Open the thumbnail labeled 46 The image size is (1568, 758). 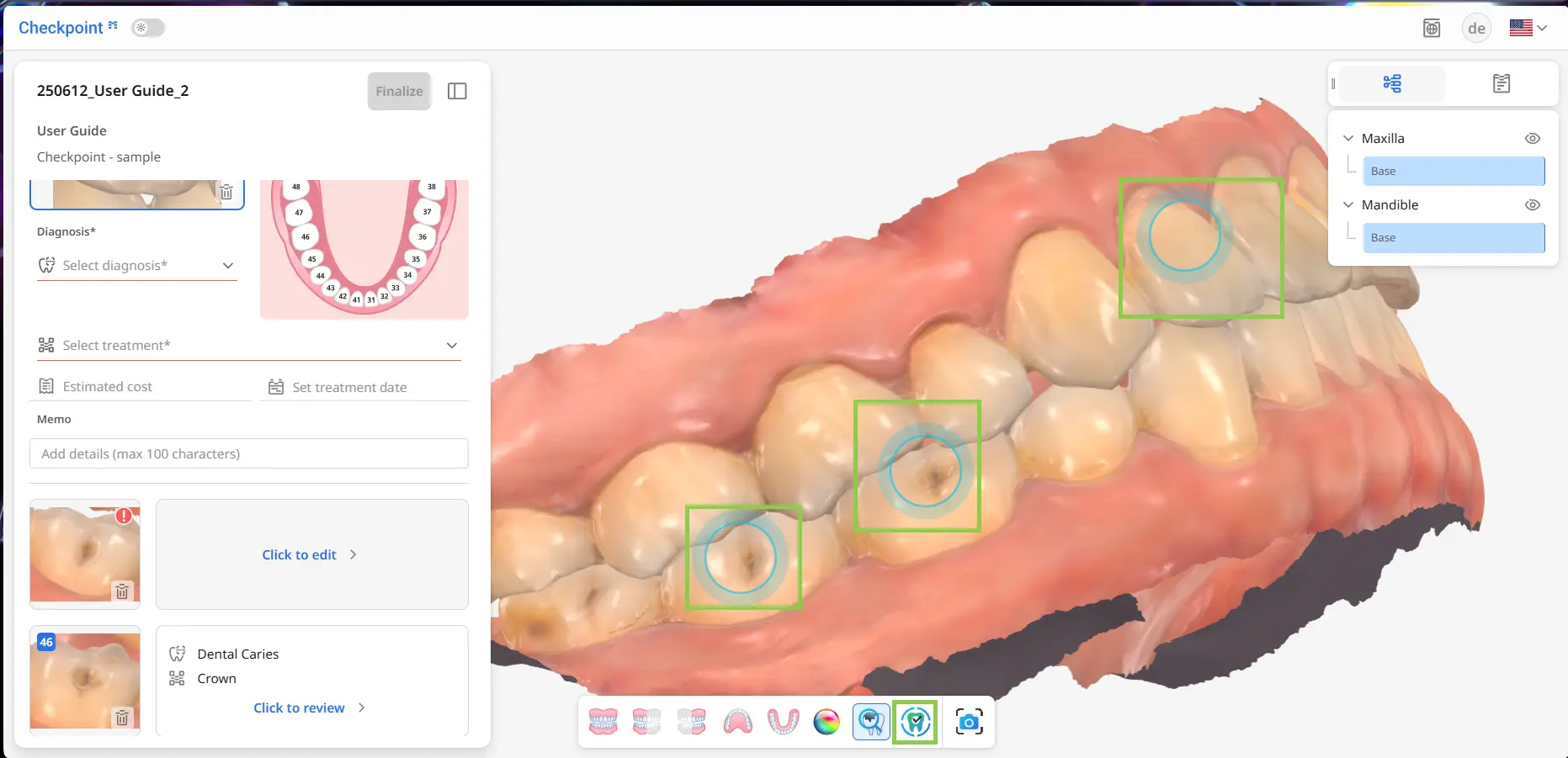tap(85, 681)
